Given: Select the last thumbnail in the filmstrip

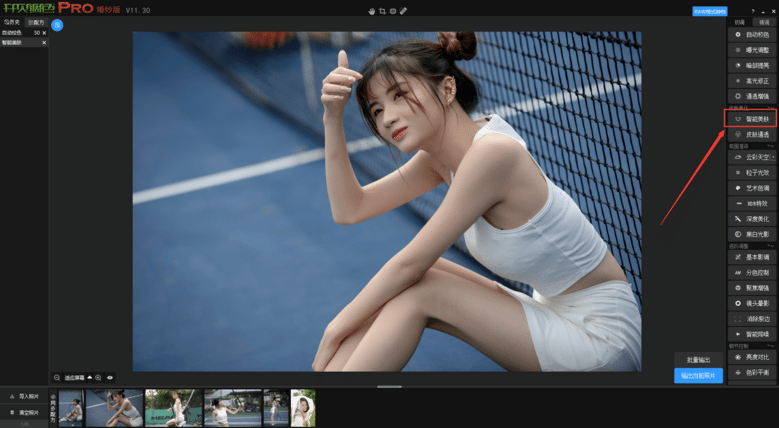Looking at the screenshot, I should pyautogui.click(x=303, y=408).
